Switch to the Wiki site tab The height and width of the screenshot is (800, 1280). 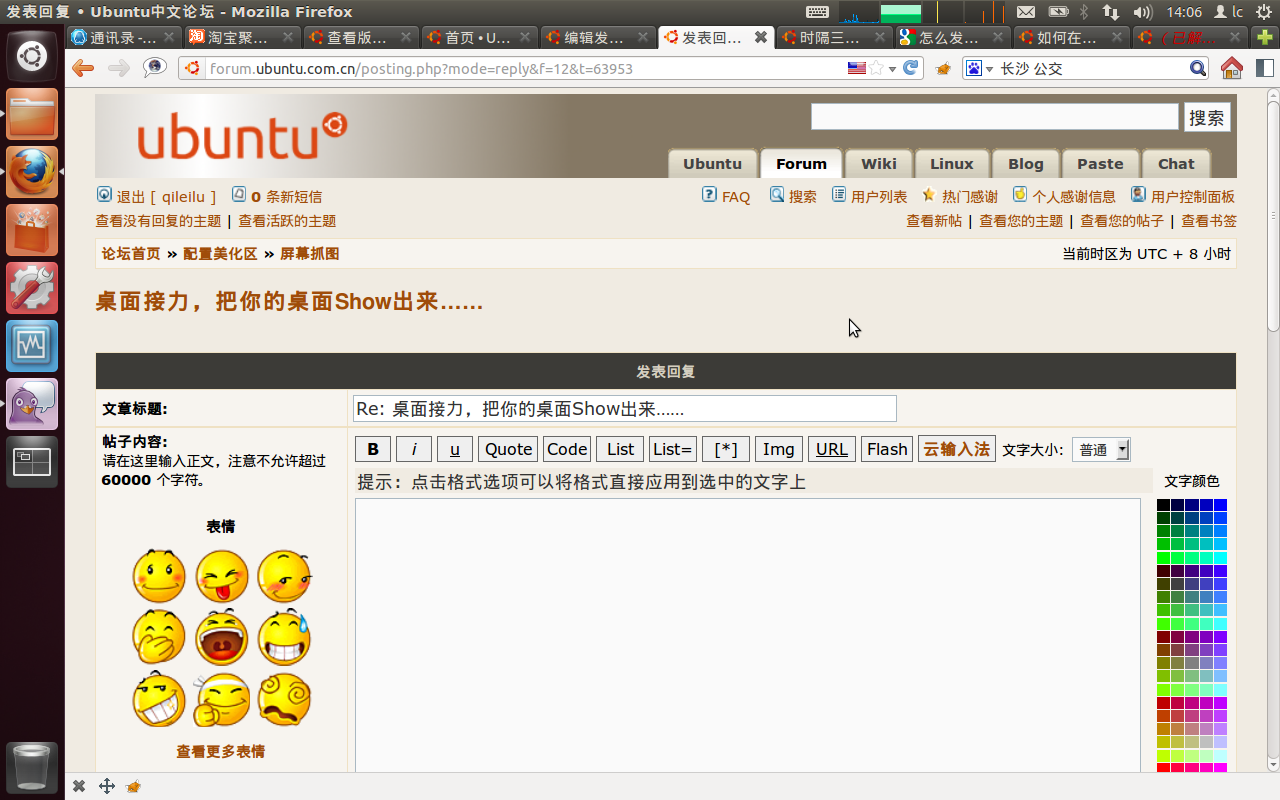point(879,164)
